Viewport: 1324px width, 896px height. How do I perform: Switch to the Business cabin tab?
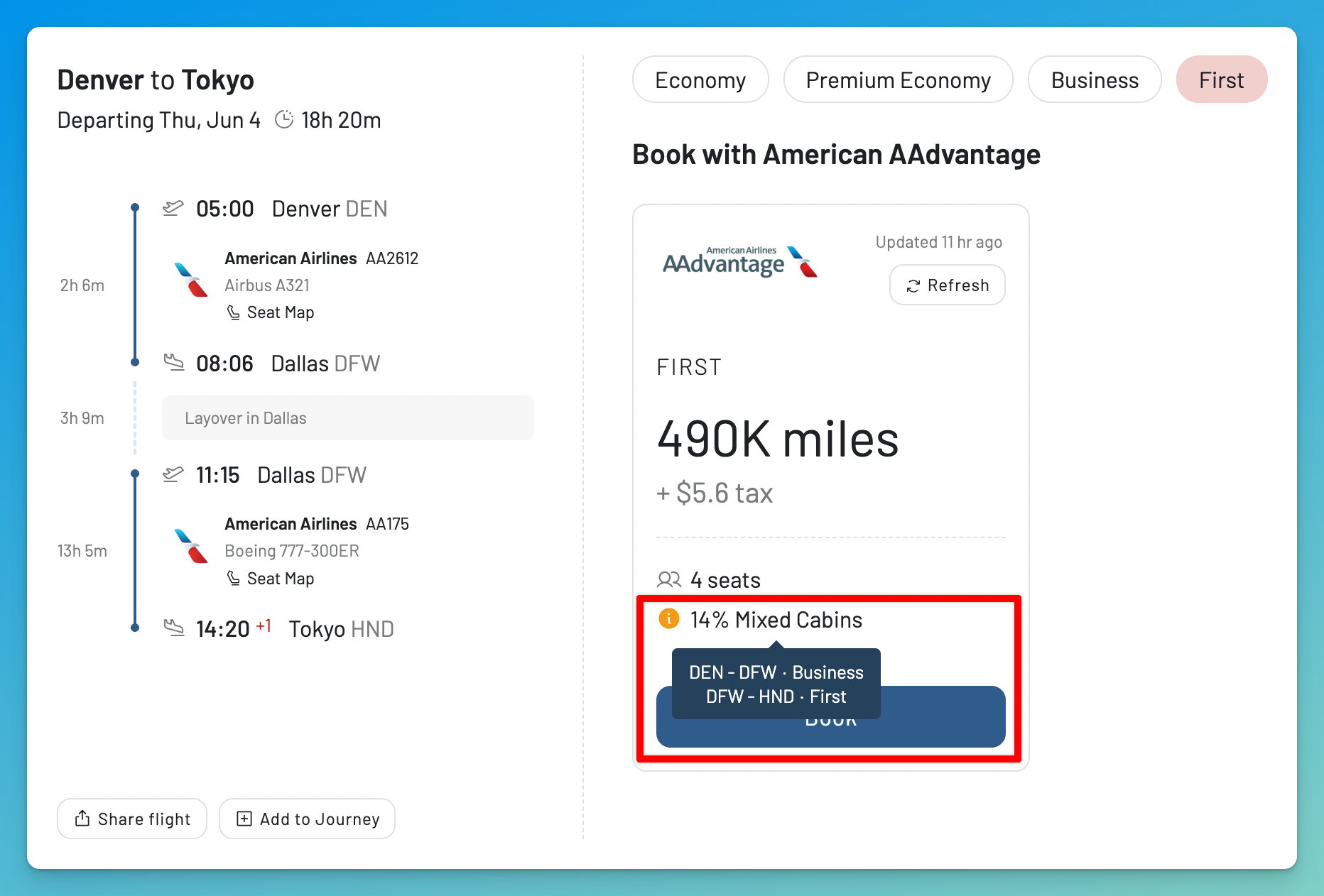pos(1095,80)
